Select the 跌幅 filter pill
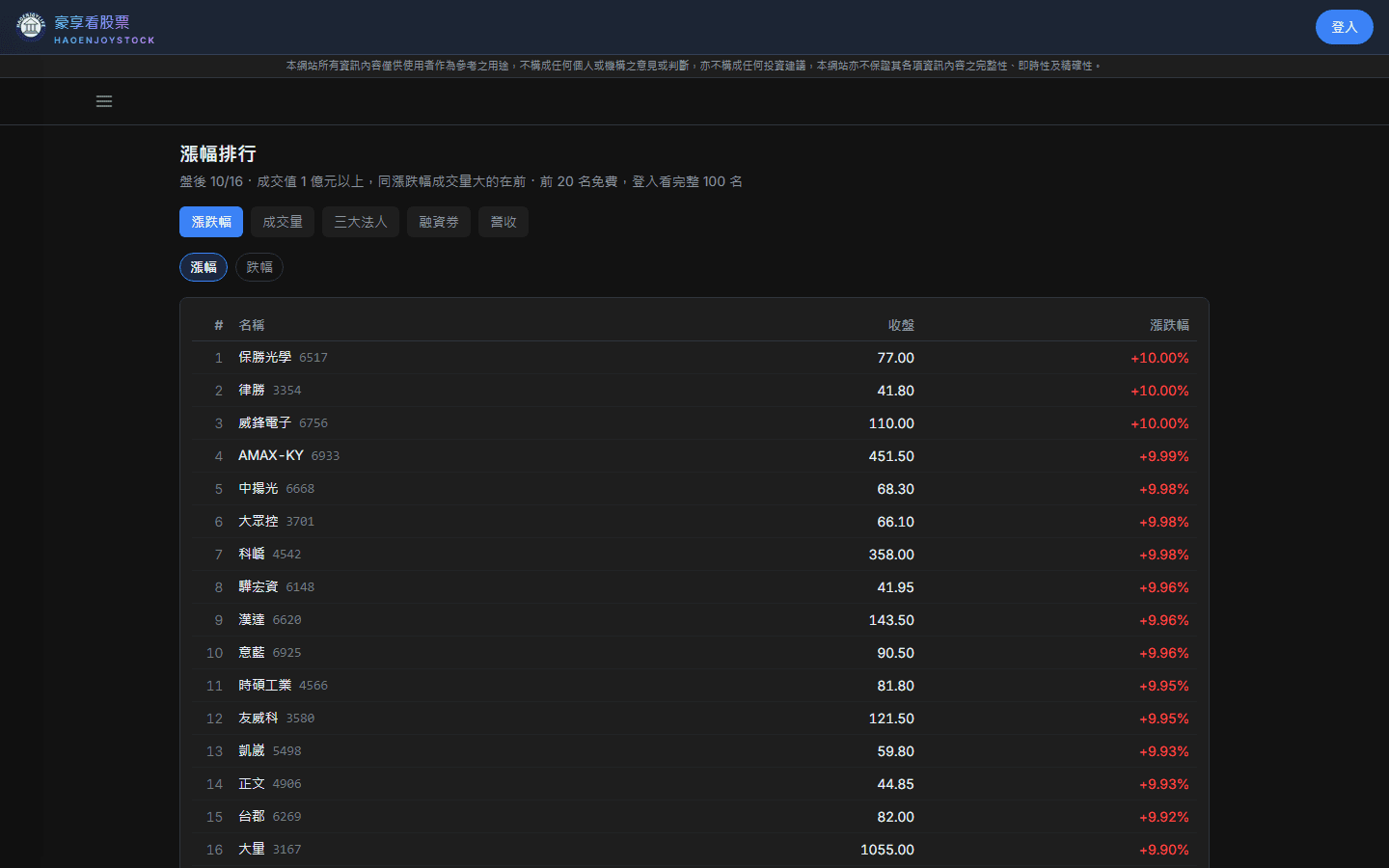This screenshot has width=1389, height=868. (259, 267)
